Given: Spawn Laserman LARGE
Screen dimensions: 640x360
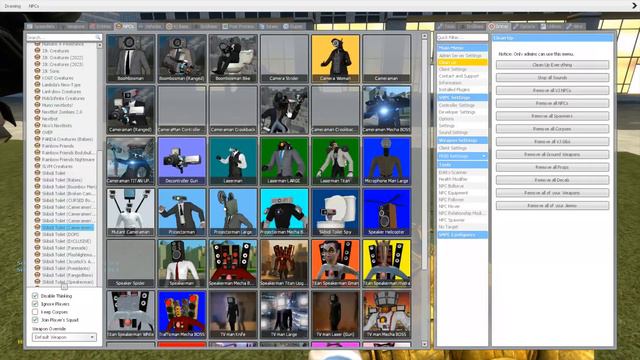Looking at the screenshot, I should [284, 161].
